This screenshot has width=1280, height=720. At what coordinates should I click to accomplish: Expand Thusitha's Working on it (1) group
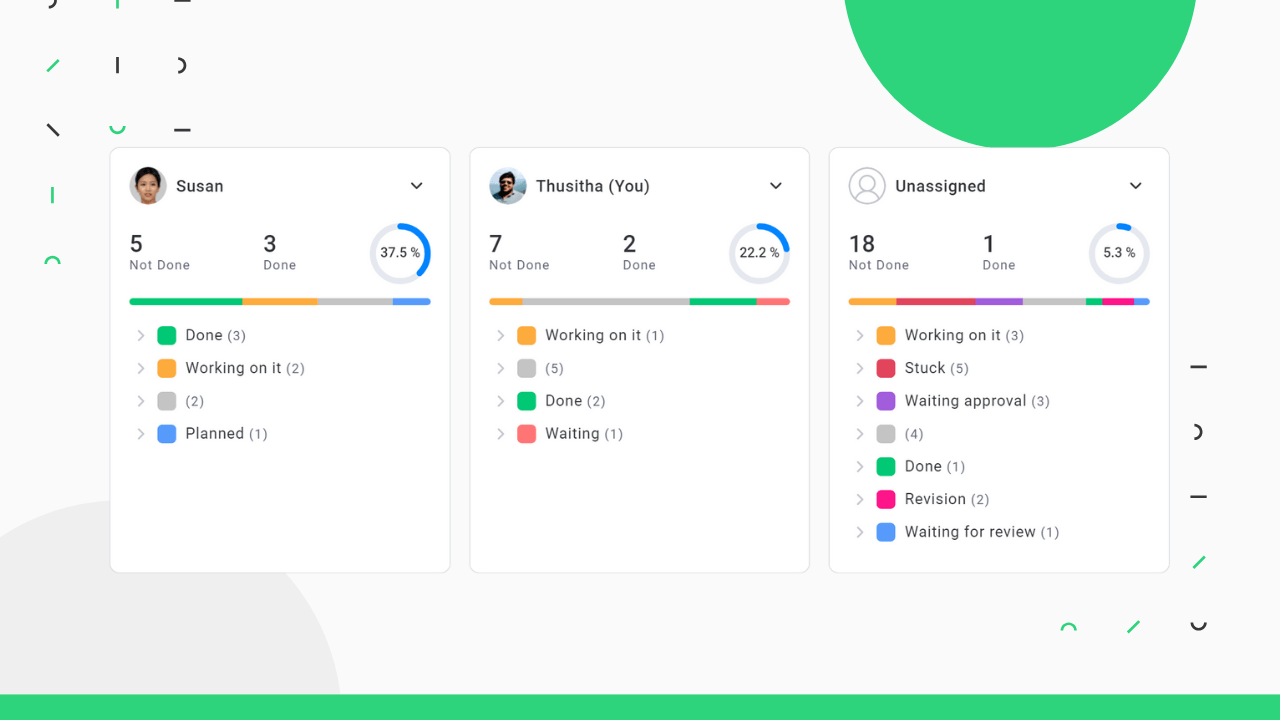(x=501, y=336)
